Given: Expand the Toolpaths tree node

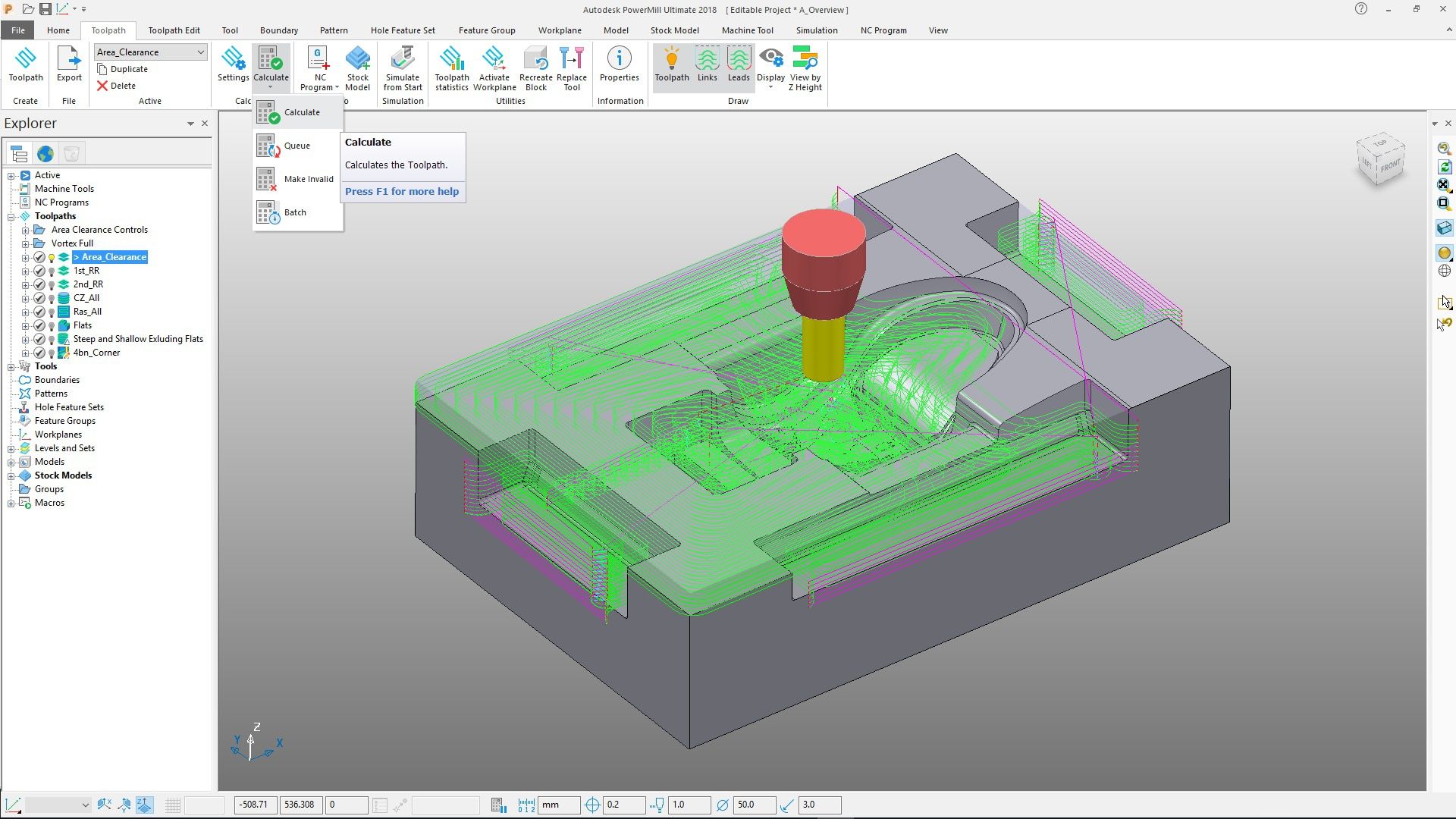Looking at the screenshot, I should (10, 216).
